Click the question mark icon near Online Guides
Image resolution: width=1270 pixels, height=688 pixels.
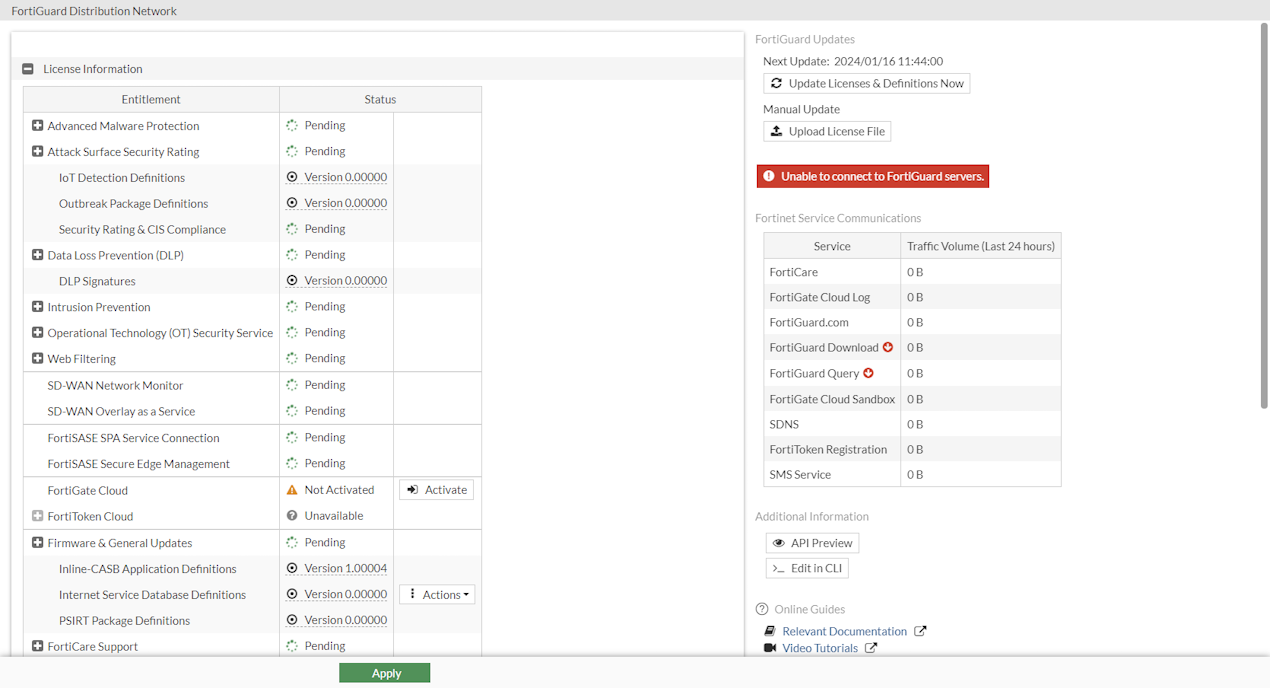pyautogui.click(x=761, y=608)
